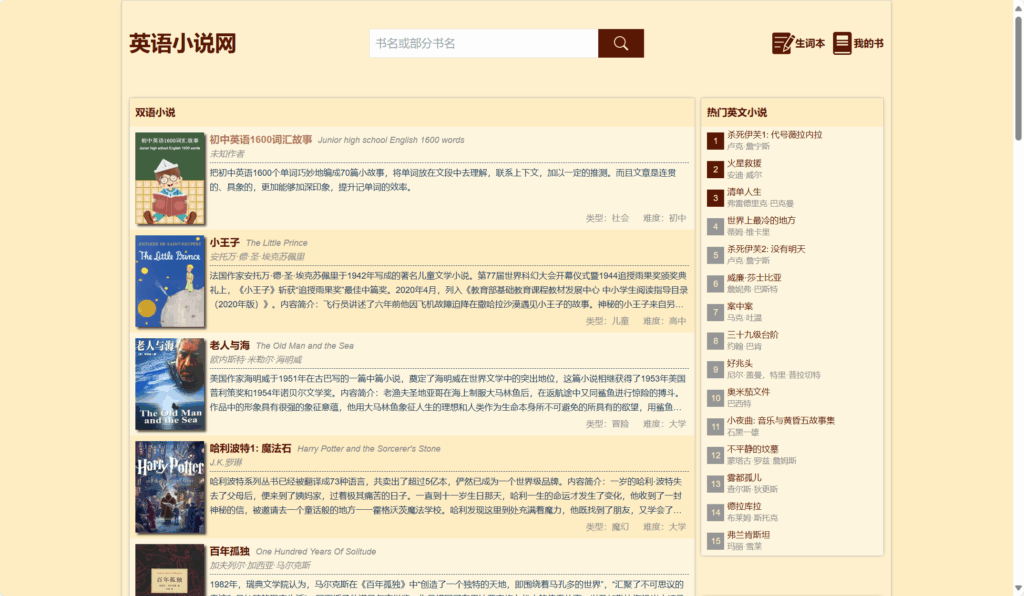Screen dimensions: 1024x596
Task: Click the 英语小说网 site logo
Action: (x=182, y=43)
